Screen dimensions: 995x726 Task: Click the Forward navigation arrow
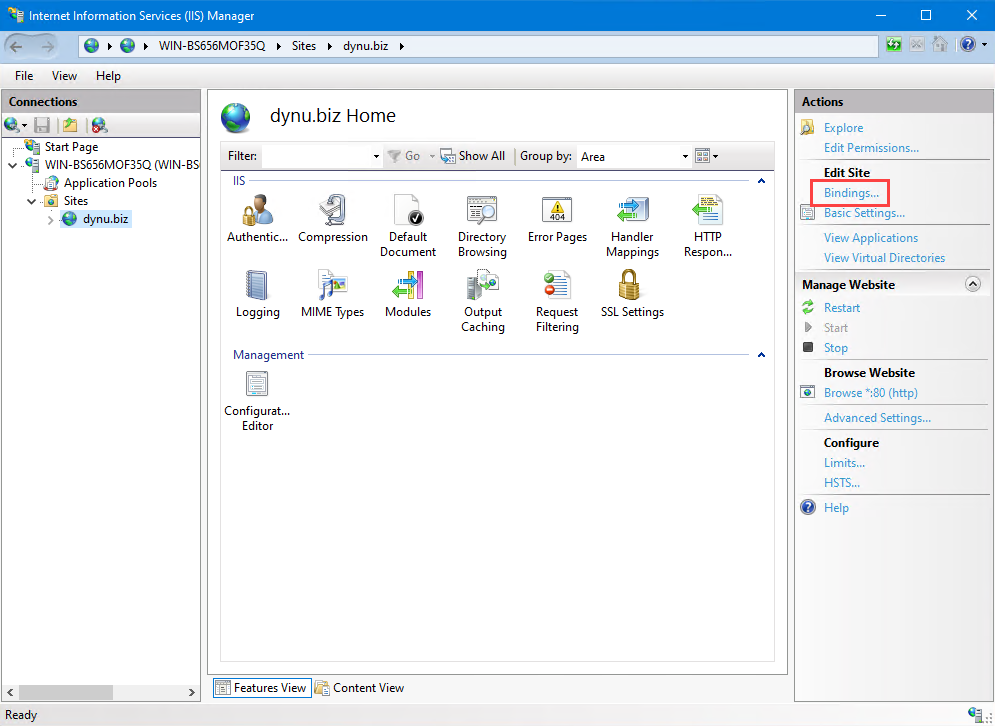48,46
